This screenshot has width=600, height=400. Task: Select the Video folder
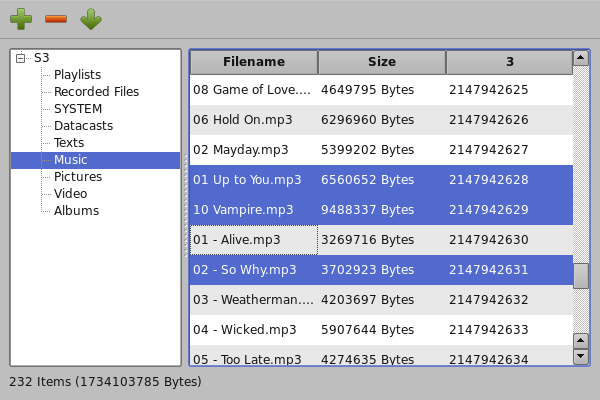(70, 194)
